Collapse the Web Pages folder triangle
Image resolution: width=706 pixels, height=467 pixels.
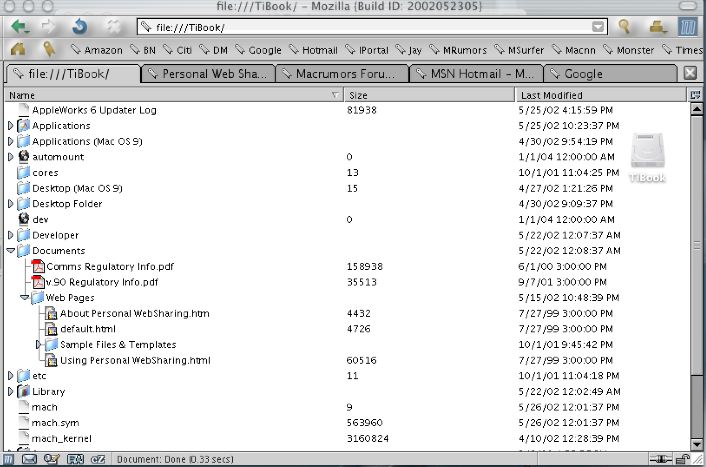coord(25,298)
